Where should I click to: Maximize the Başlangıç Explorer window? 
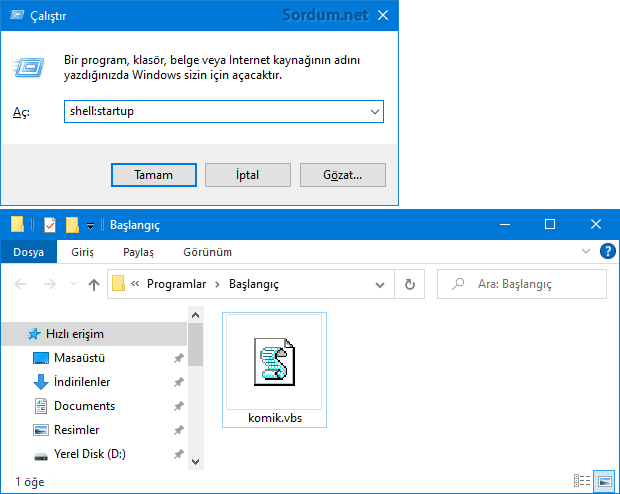(550, 224)
